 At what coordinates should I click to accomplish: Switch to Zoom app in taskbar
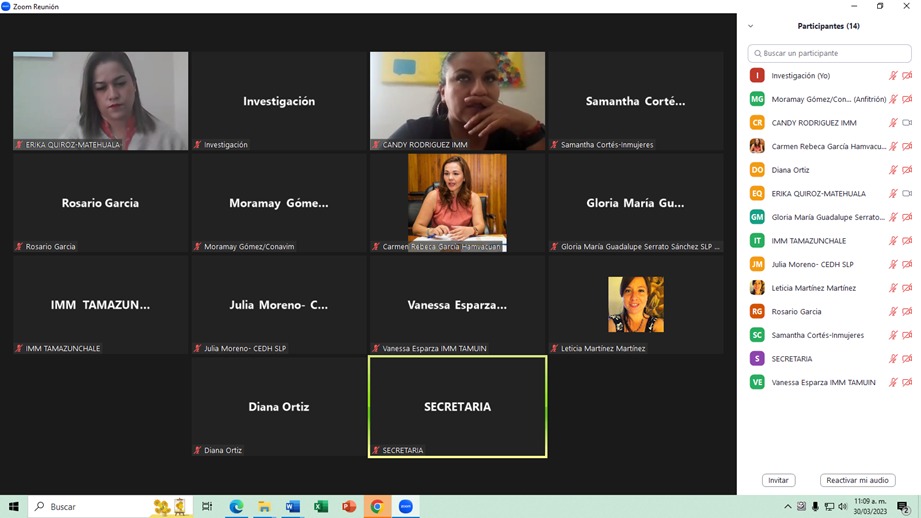coord(405,507)
